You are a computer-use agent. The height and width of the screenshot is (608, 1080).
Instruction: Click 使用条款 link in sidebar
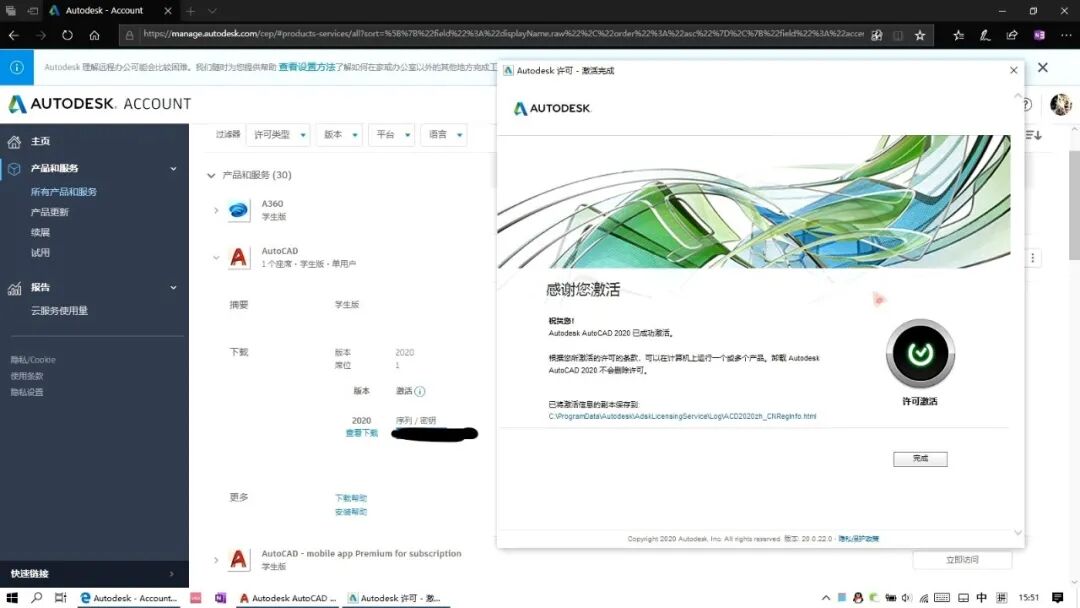(x=27, y=376)
